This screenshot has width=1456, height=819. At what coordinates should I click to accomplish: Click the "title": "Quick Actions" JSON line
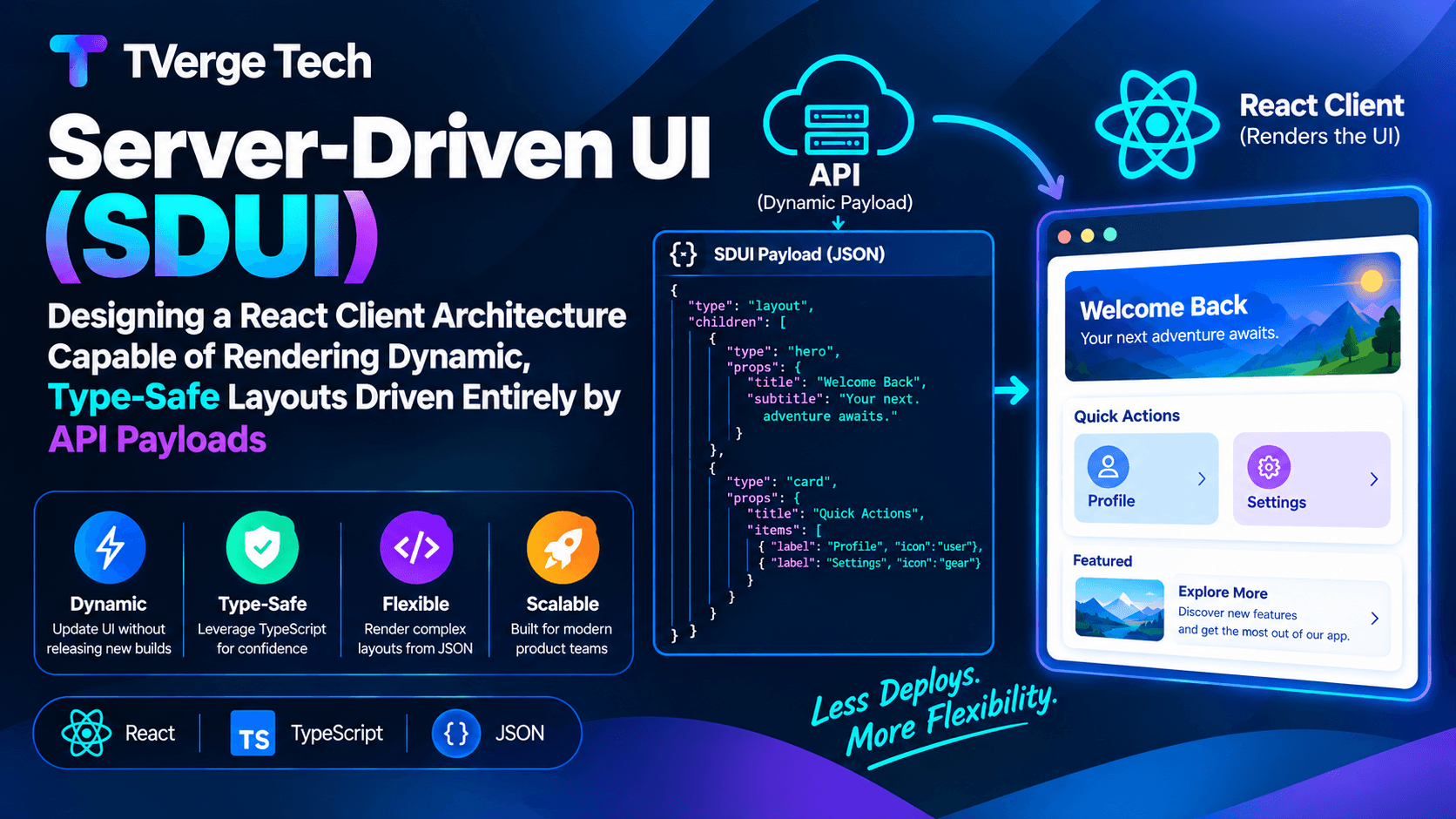pos(835,514)
